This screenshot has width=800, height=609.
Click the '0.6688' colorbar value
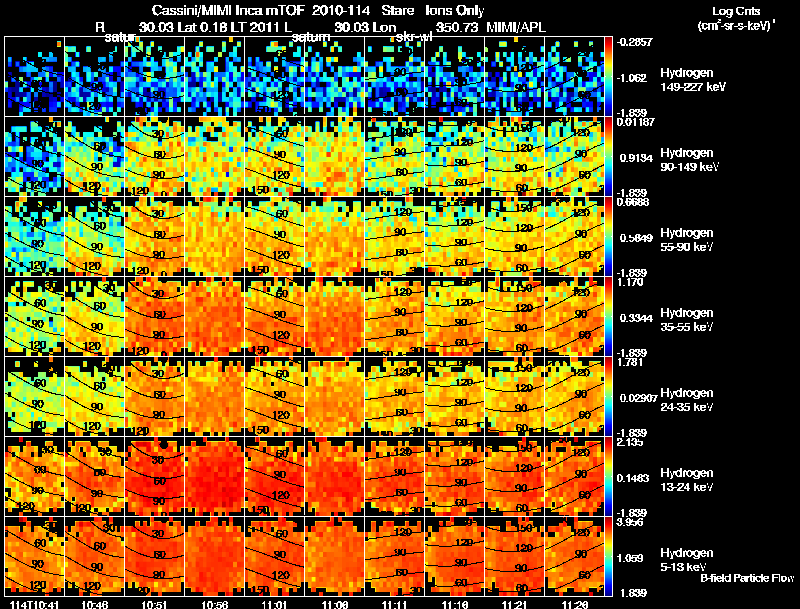coord(633,202)
